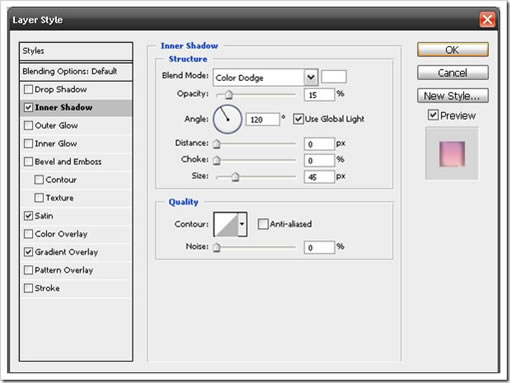Uncheck the Satin checkbox
This screenshot has width=510, height=383.
(x=28, y=216)
